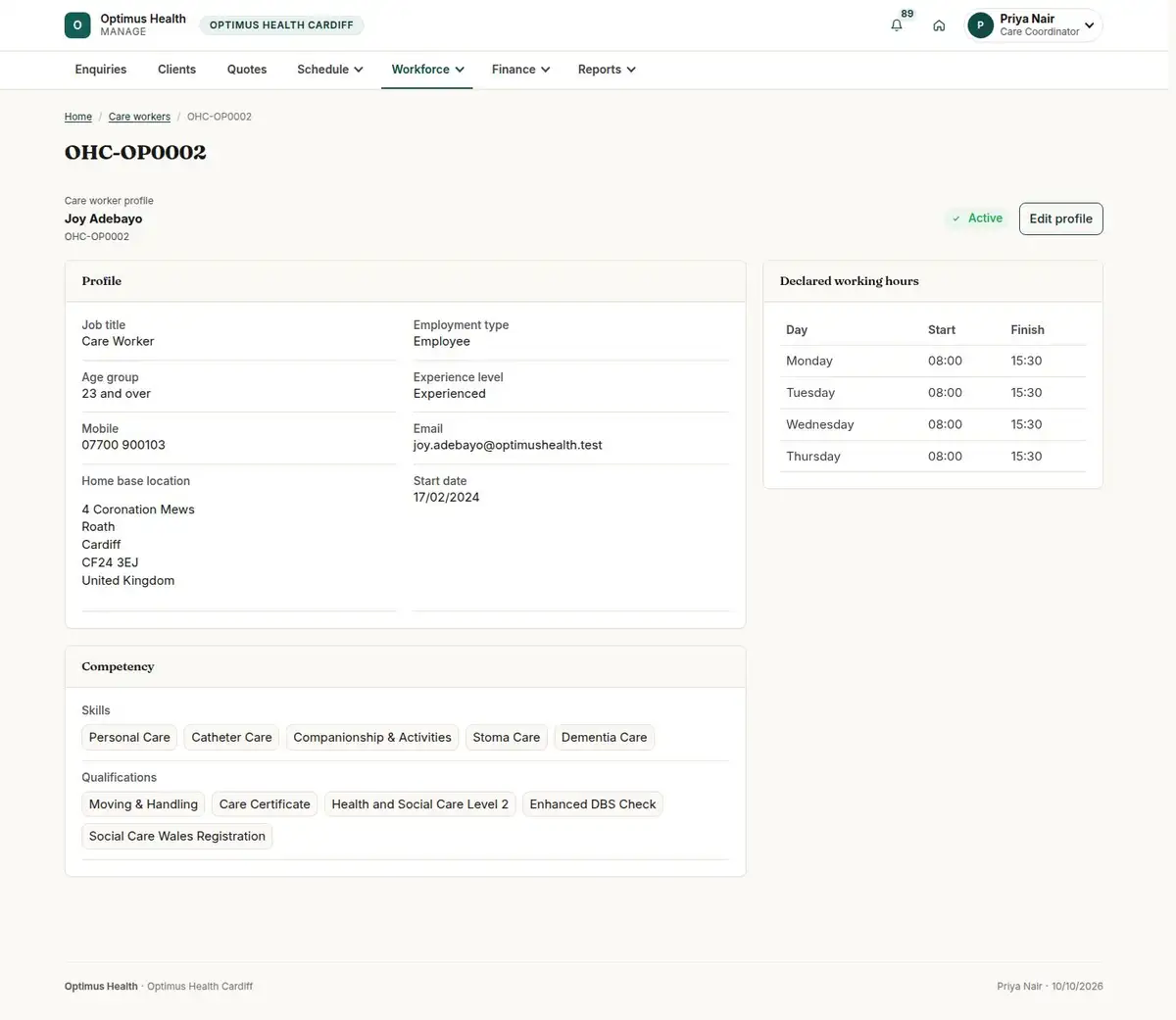Follow the Home breadcrumb link
The height and width of the screenshot is (1020, 1176).
click(x=78, y=117)
